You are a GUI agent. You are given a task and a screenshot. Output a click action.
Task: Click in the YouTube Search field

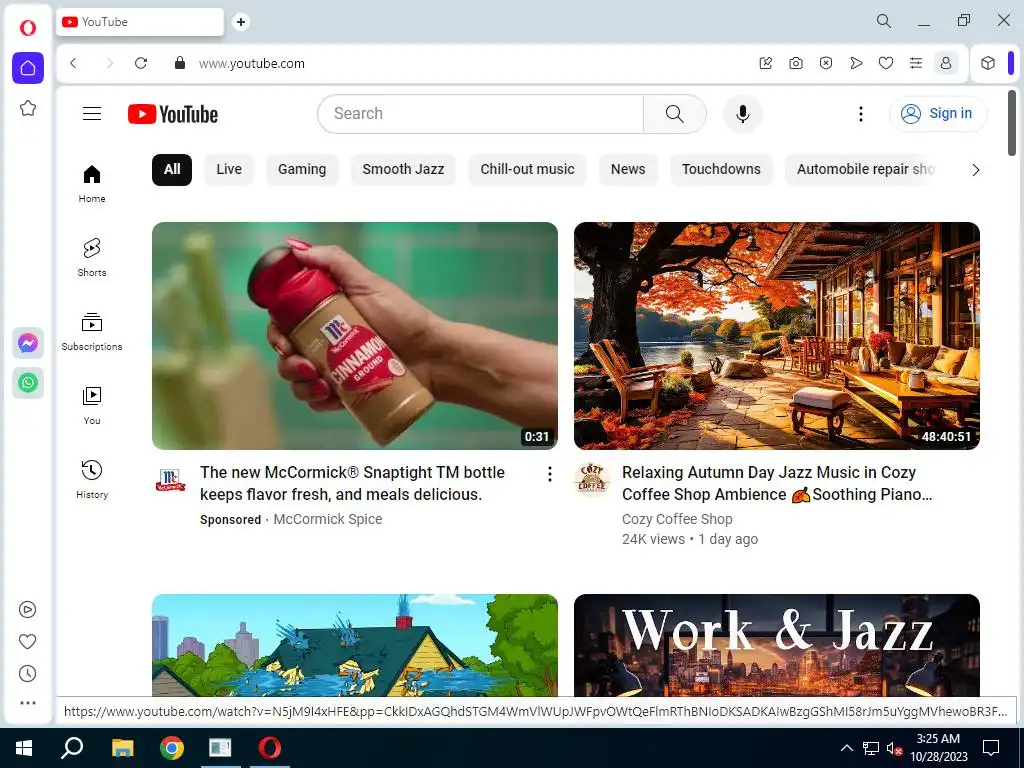point(481,114)
